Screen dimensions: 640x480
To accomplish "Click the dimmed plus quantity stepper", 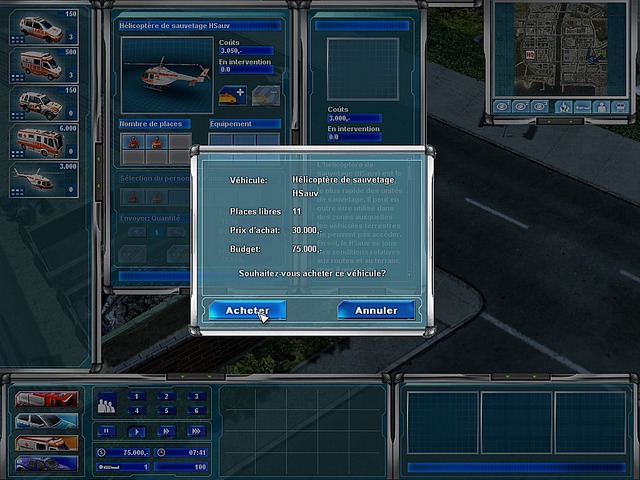I will [x=137, y=232].
